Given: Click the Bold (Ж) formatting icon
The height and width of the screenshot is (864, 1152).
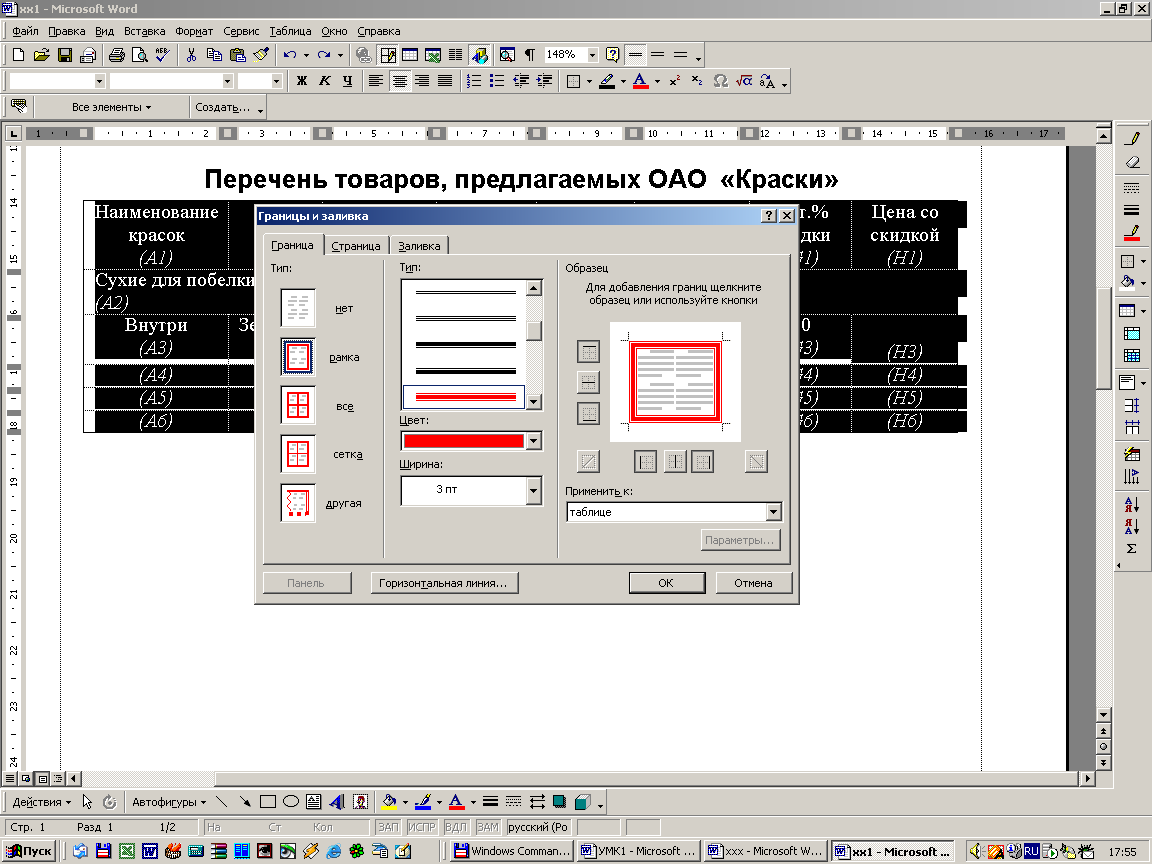Looking at the screenshot, I should point(301,81).
